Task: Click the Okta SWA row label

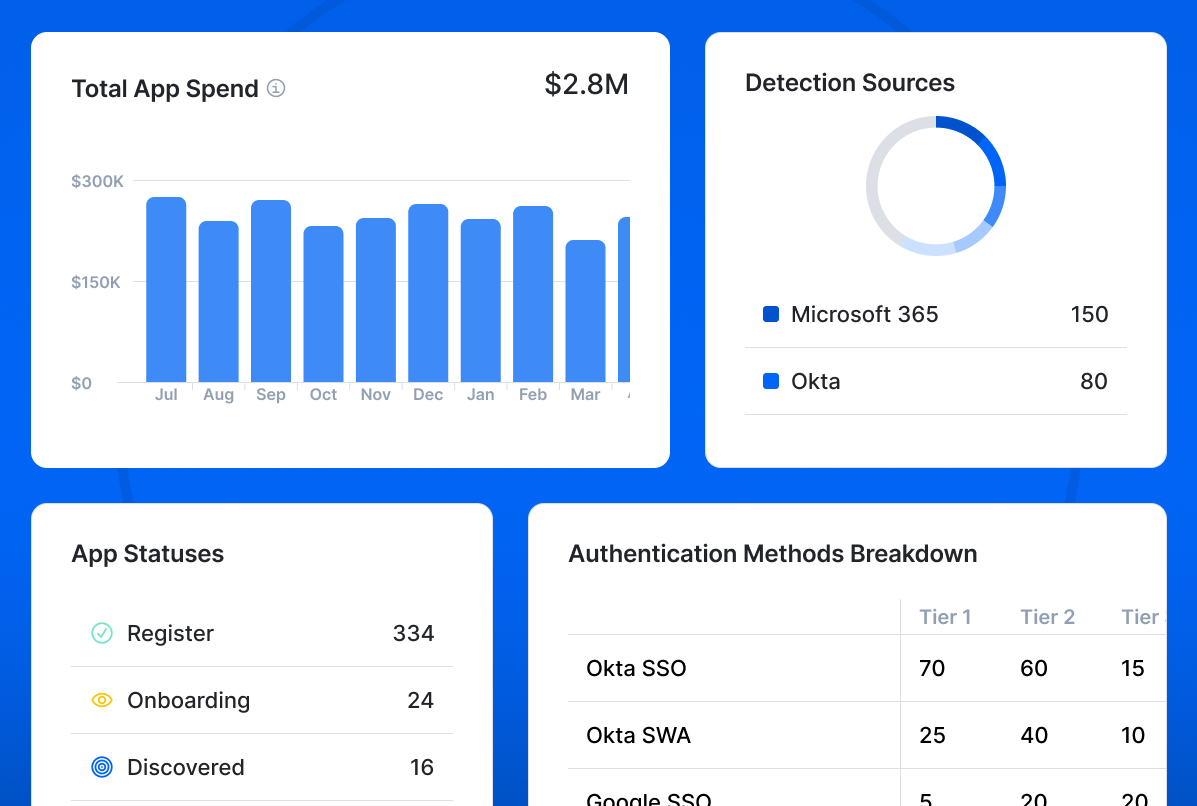Action: (638, 735)
